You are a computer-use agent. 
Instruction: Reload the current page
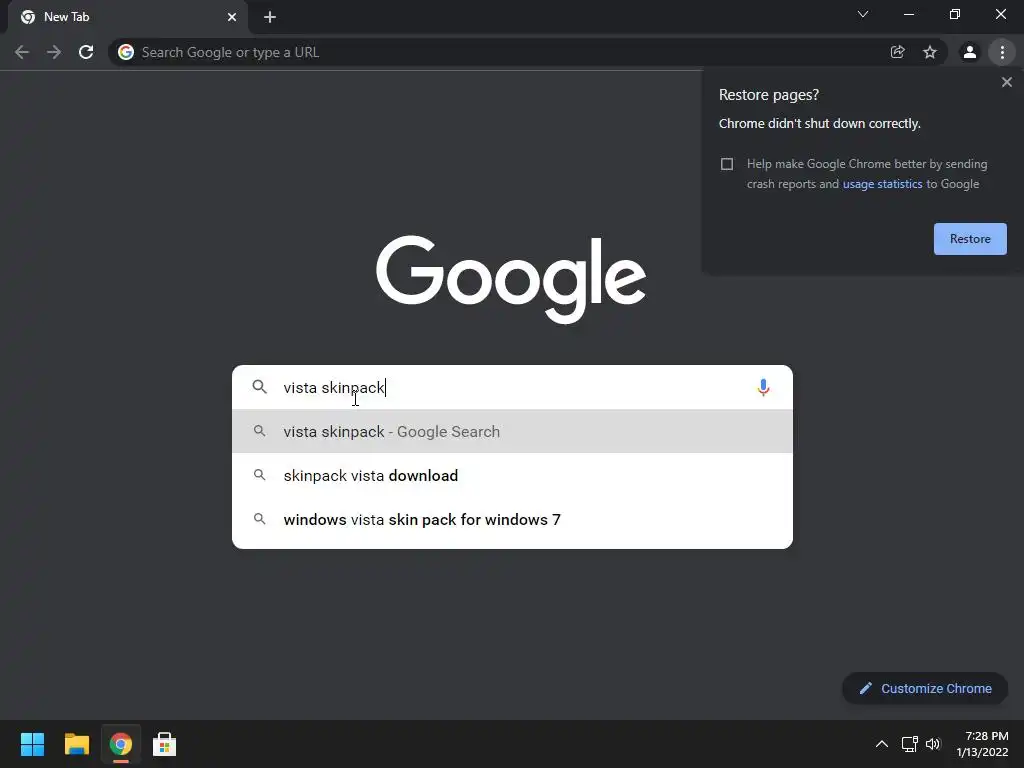pos(86,52)
